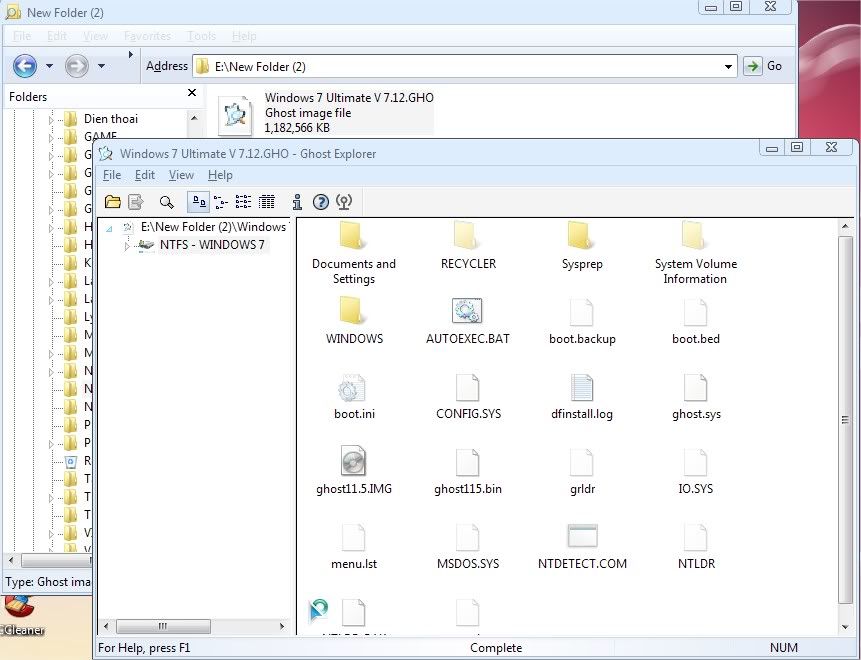The width and height of the screenshot is (861, 660).
Task: Click the Find magnifier toolbar icon
Action: (x=166, y=202)
